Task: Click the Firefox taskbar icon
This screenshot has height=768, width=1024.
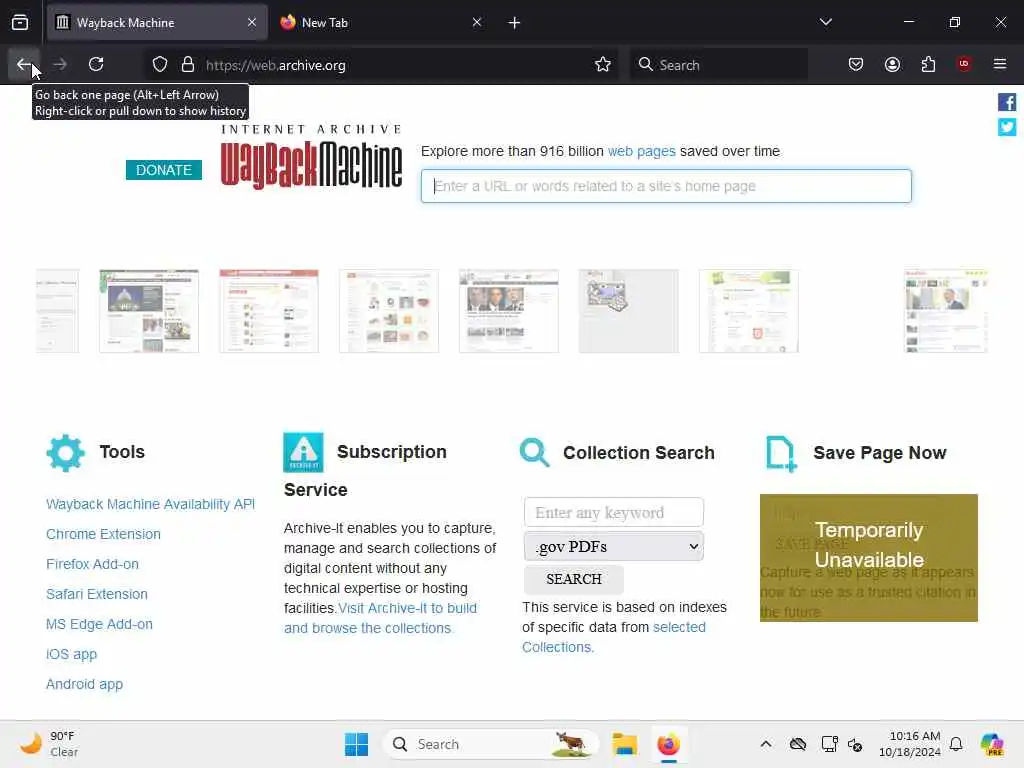Action: pos(668,744)
